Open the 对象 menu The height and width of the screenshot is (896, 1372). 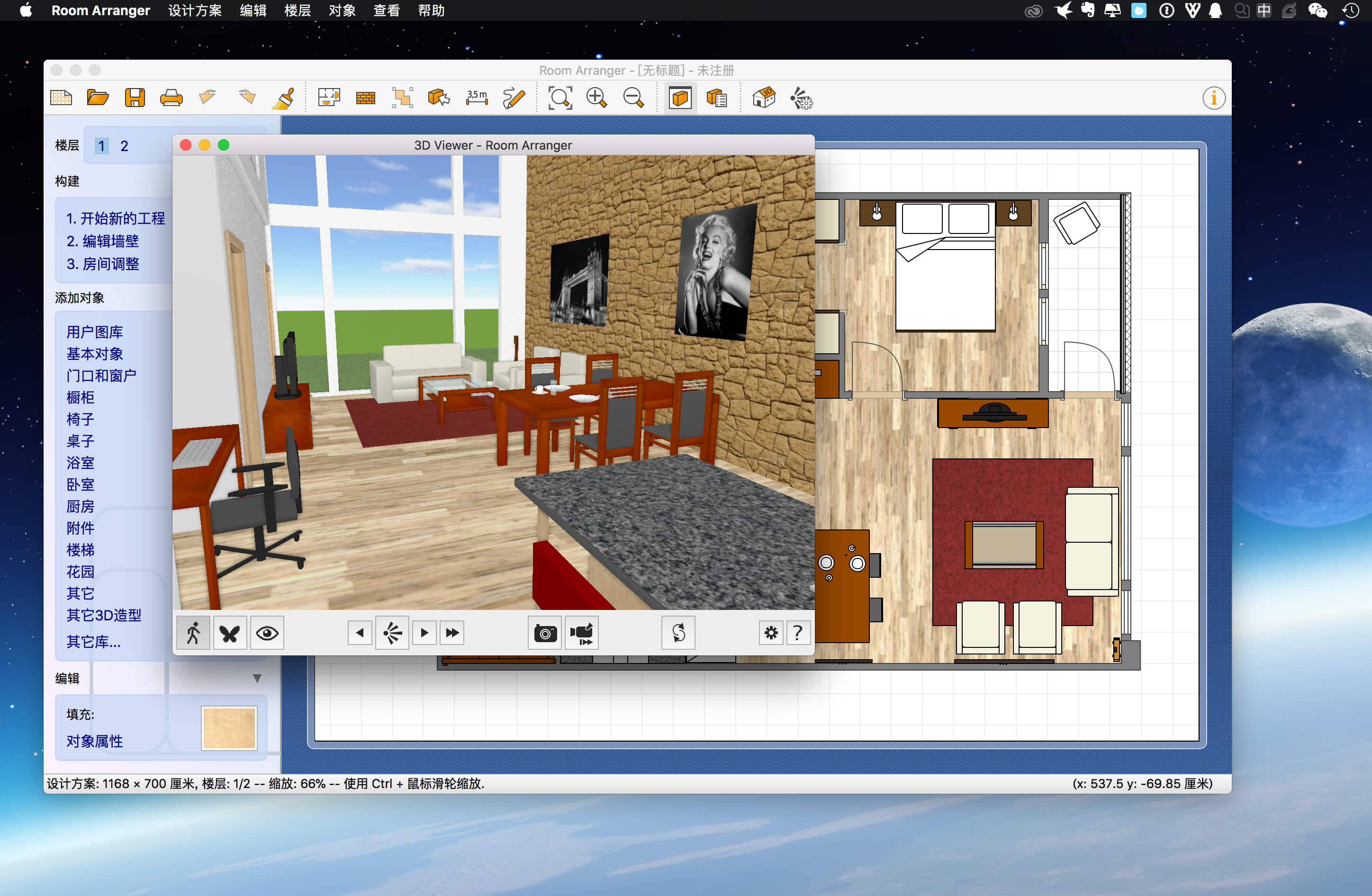point(342,10)
